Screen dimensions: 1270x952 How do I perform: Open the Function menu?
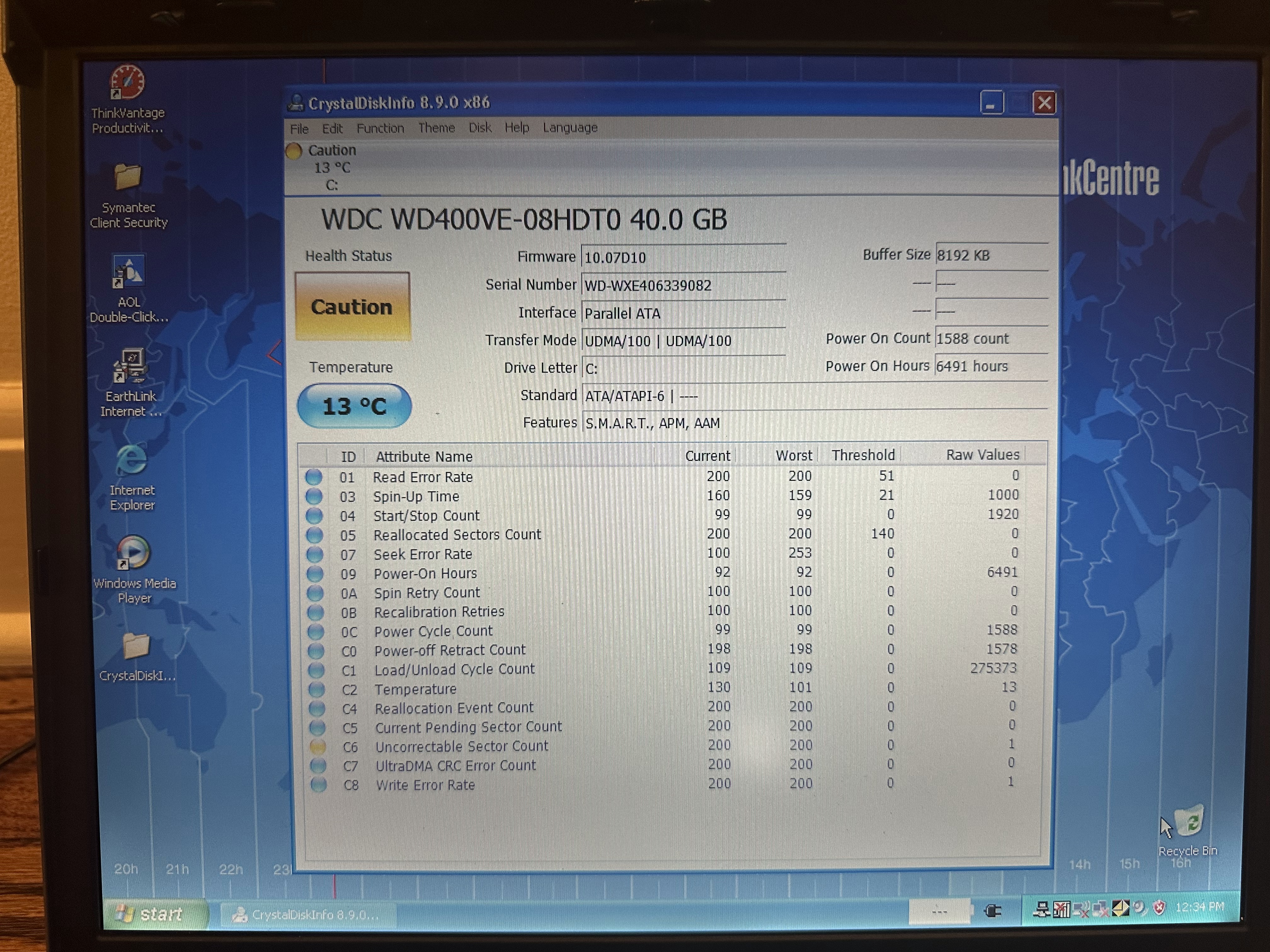click(380, 128)
